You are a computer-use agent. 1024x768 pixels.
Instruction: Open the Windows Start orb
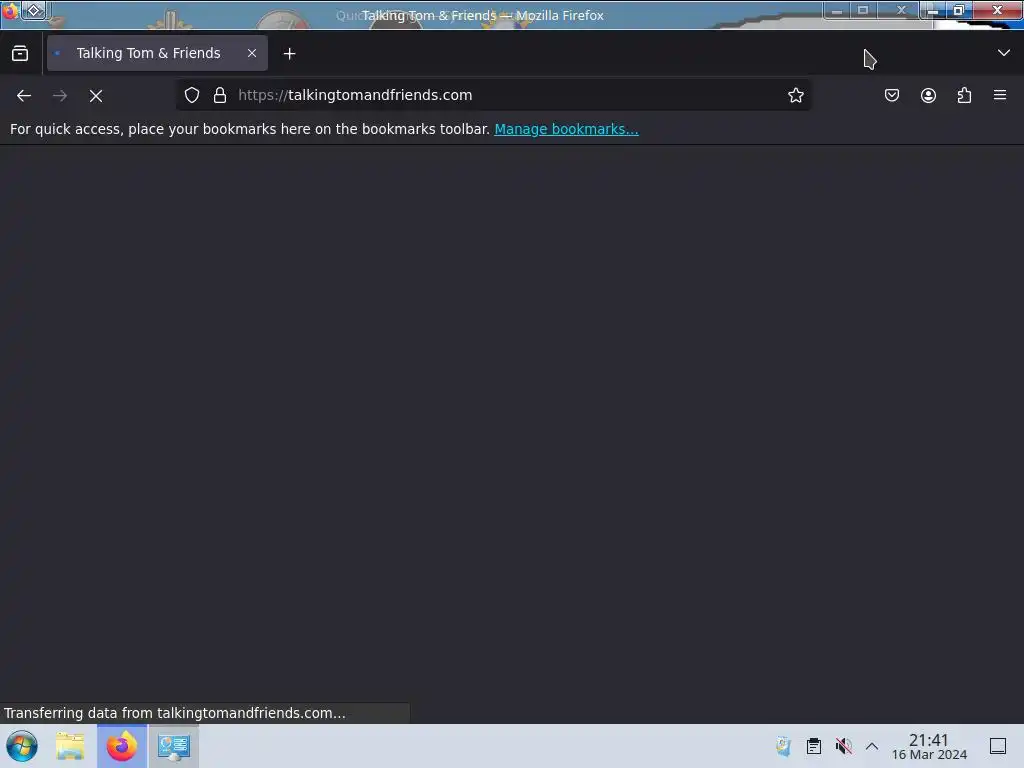(x=22, y=746)
